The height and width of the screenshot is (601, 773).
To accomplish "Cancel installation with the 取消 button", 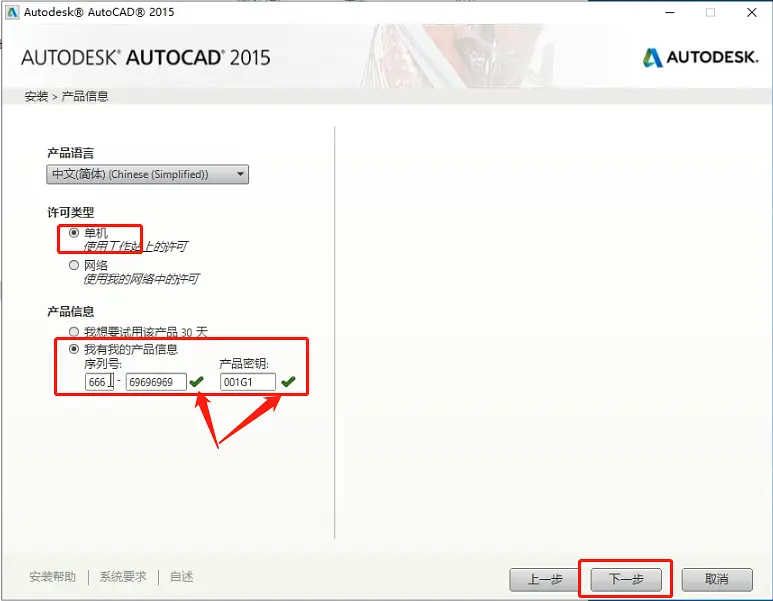I will pyautogui.click(x=716, y=579).
